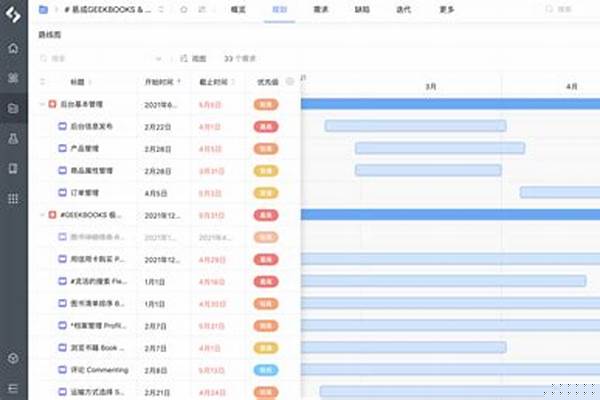Sort by 开始时间 column arrow

[179, 82]
